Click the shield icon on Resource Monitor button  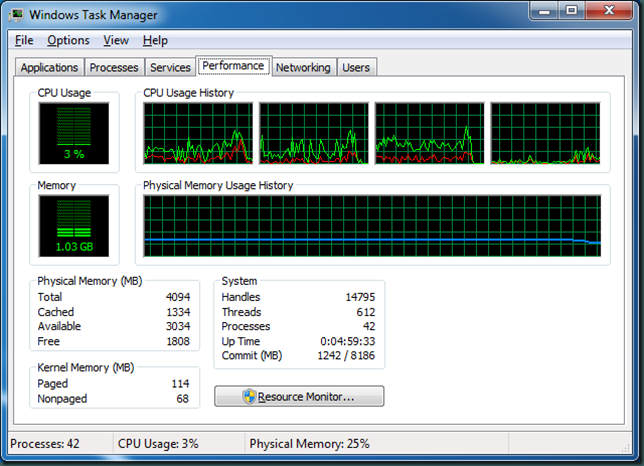[249, 396]
